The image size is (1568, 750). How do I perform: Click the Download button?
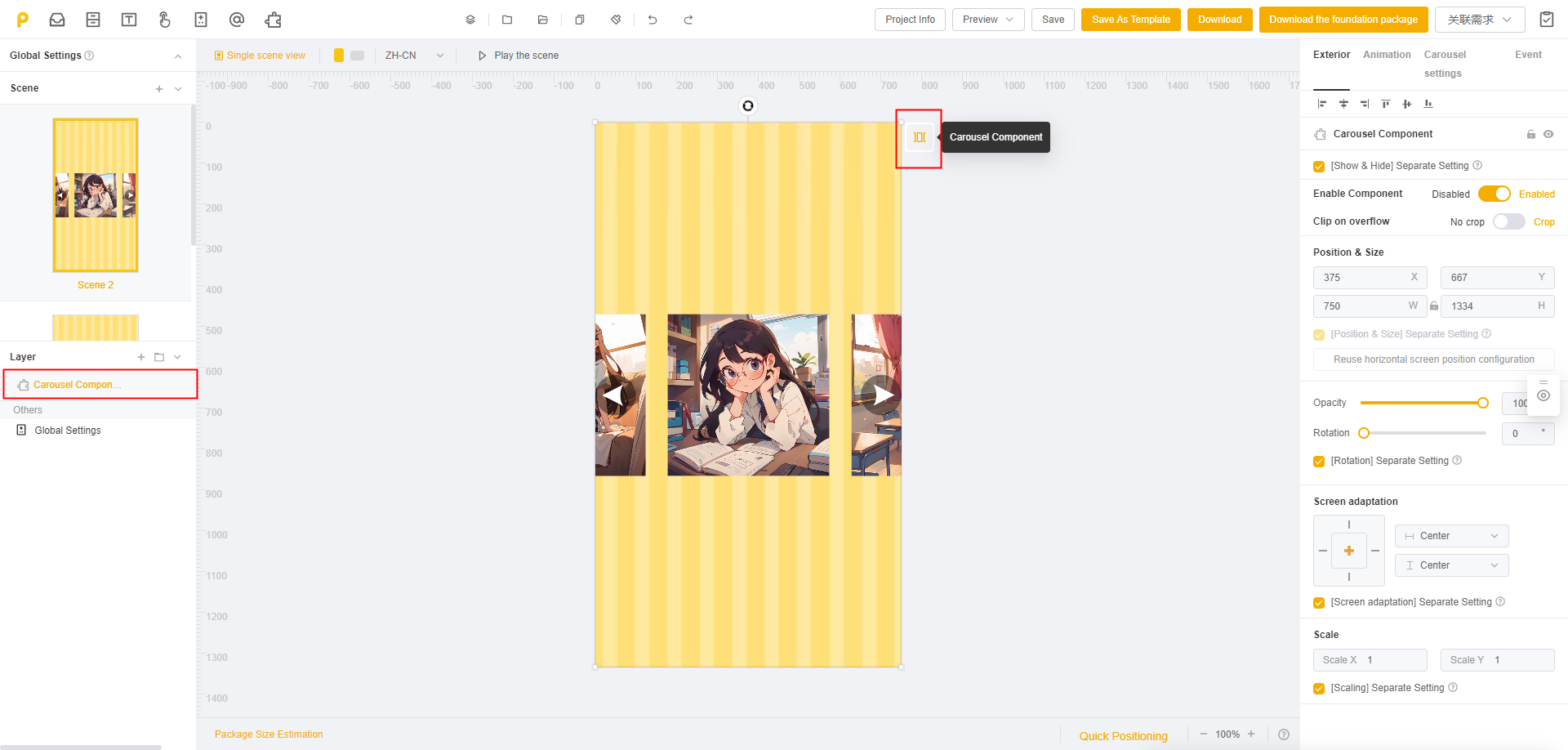[1219, 20]
